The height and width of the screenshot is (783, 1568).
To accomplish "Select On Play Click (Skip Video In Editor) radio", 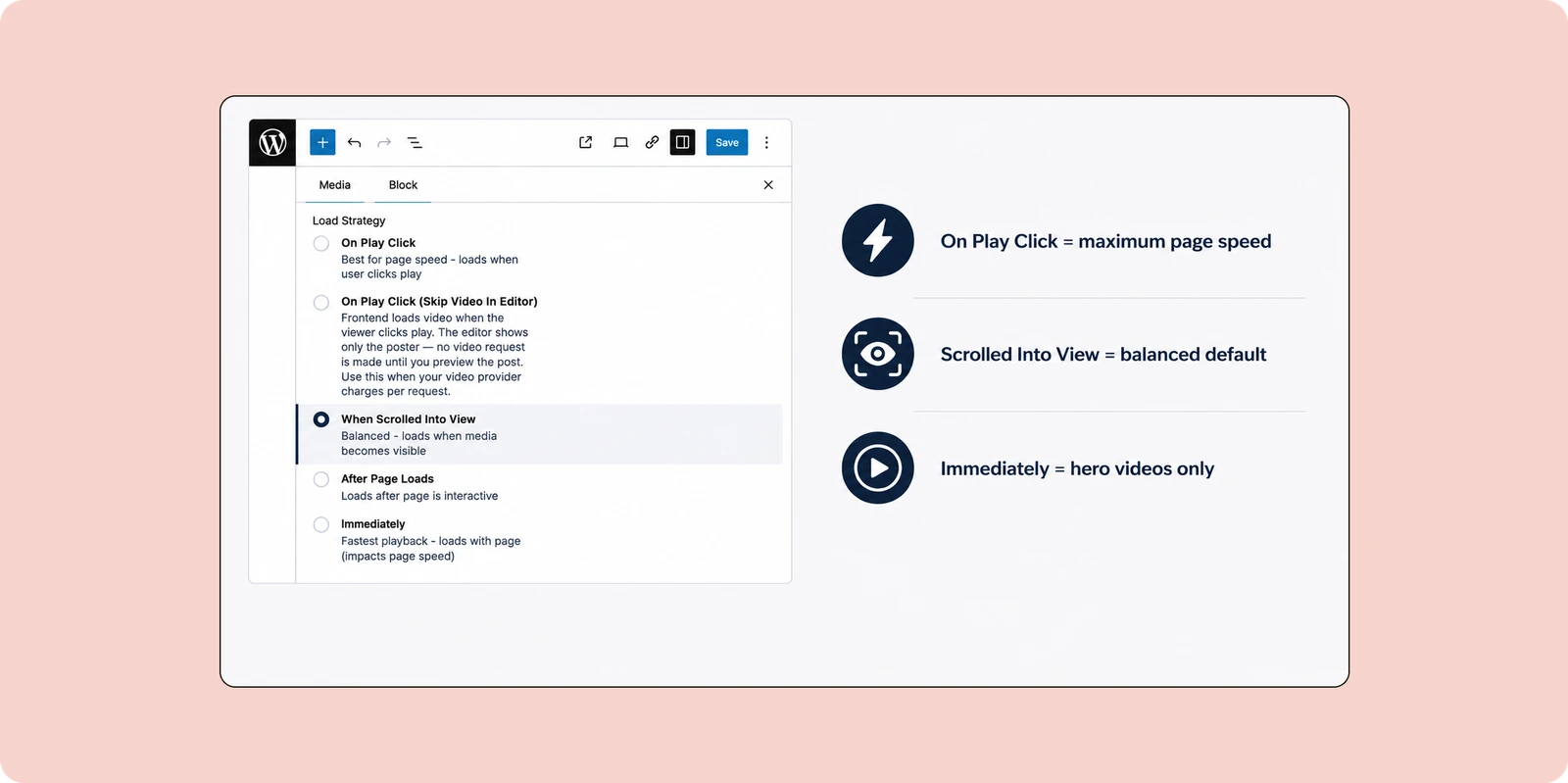I will [x=321, y=302].
